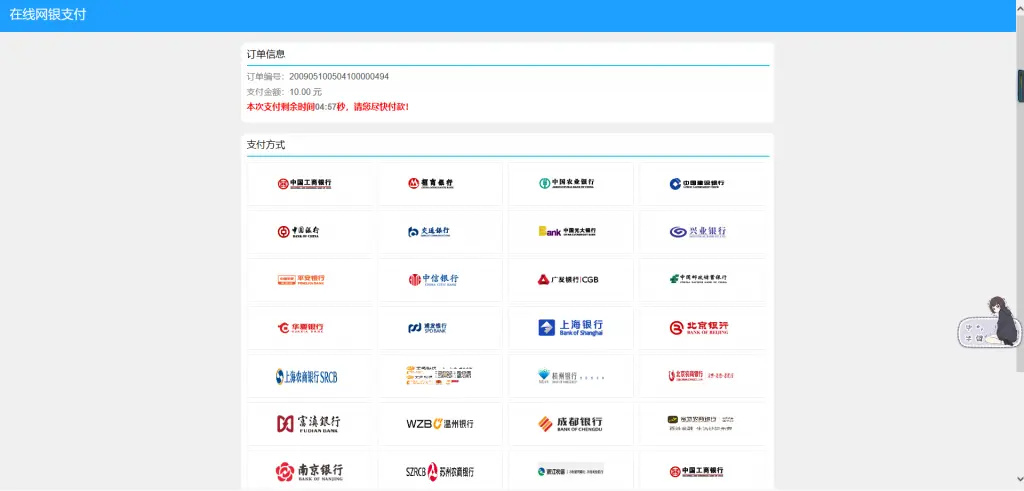Pick 北京农商银行 payment option
Image resolution: width=1024 pixels, height=491 pixels.
701,376
